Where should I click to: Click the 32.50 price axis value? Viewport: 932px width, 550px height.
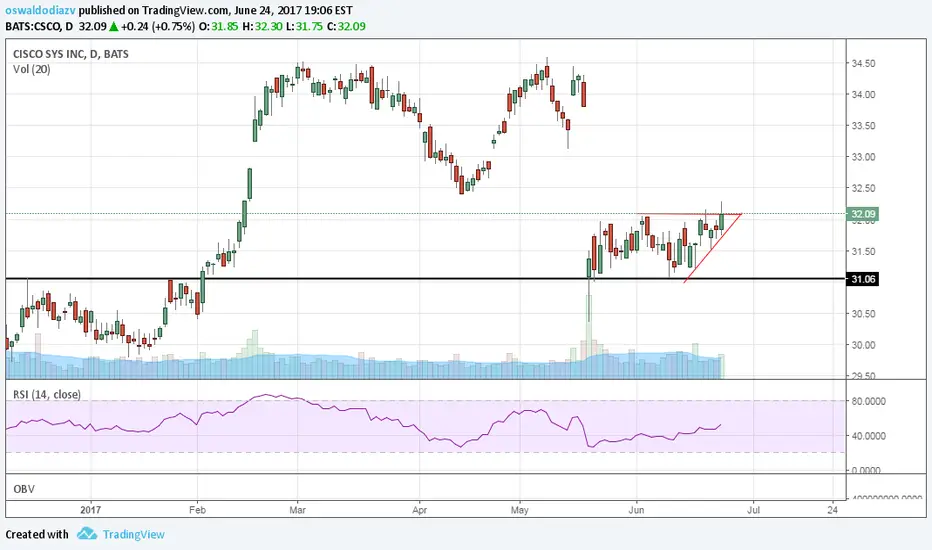[x=863, y=188]
